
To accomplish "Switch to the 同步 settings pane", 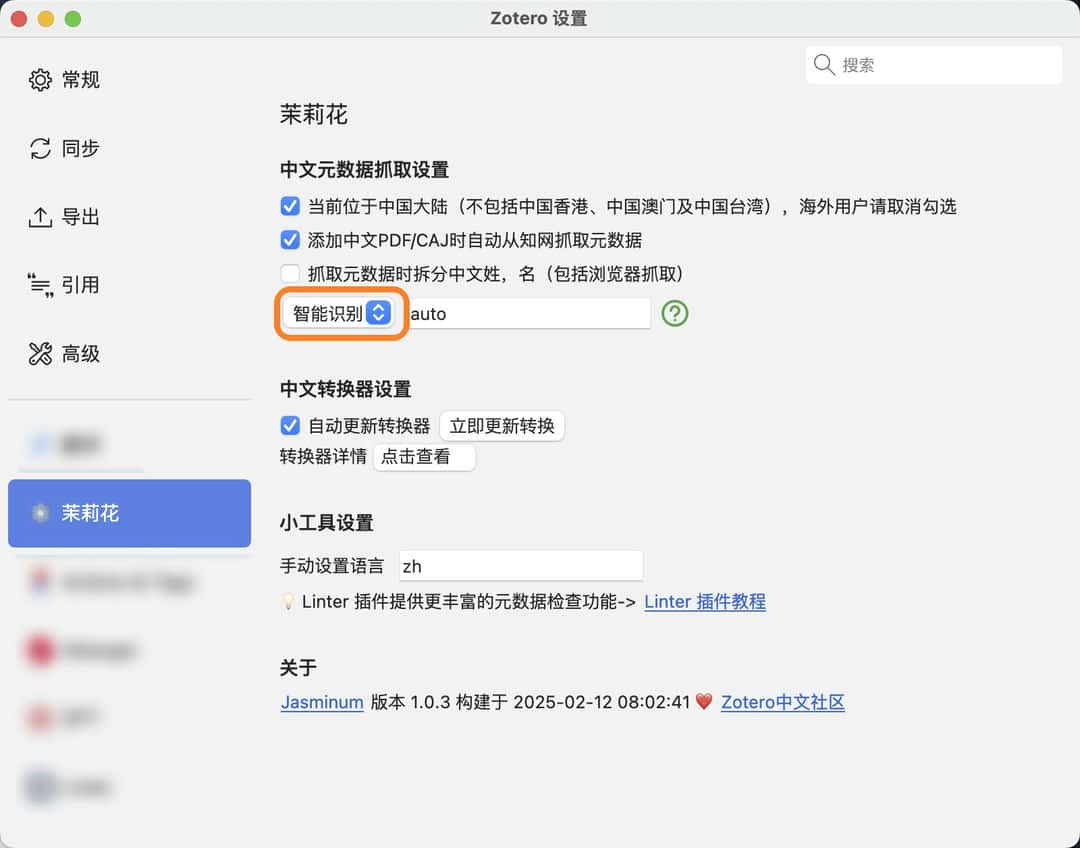I will point(80,149).
